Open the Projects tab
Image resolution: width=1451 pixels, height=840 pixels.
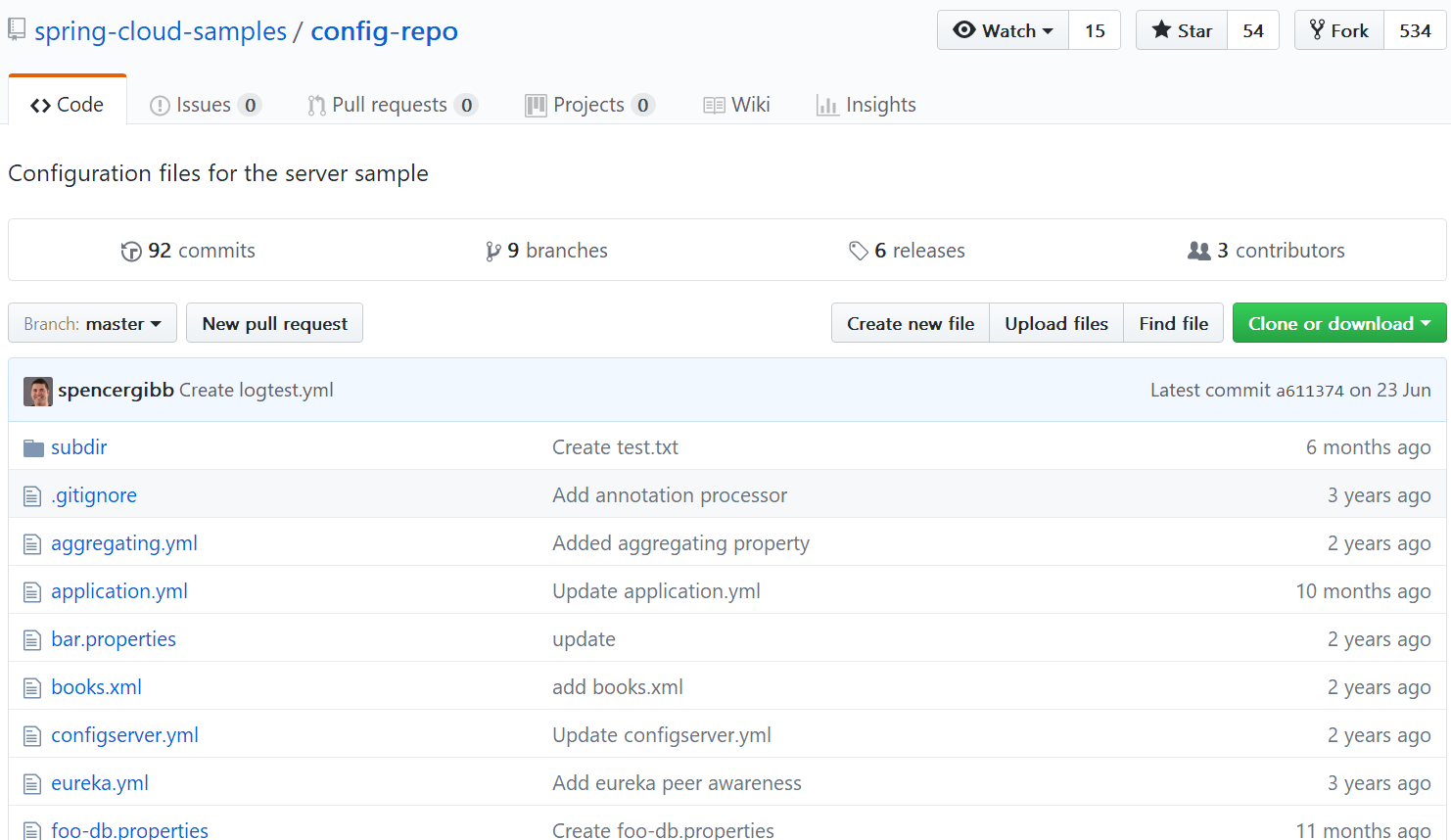pos(590,105)
